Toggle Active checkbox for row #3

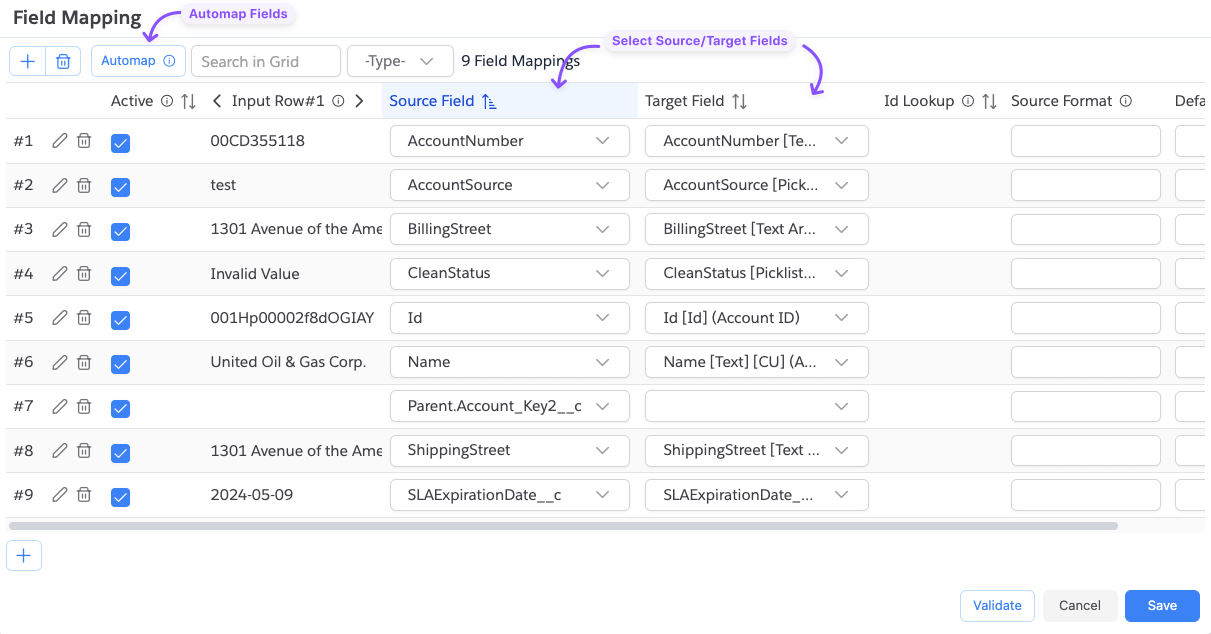pos(121,231)
